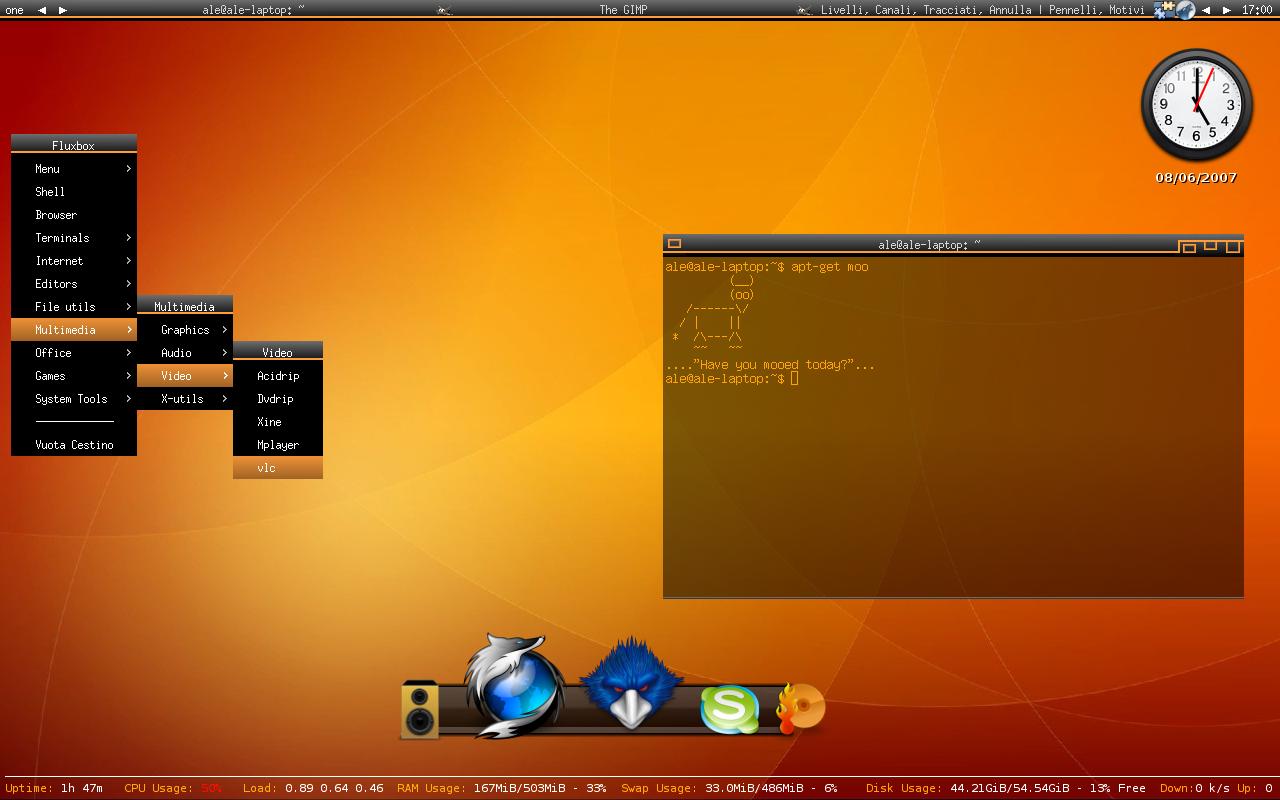The image size is (1280, 800).
Task: Expand the X-utils submenu in Multimedia
Action: tap(185, 399)
